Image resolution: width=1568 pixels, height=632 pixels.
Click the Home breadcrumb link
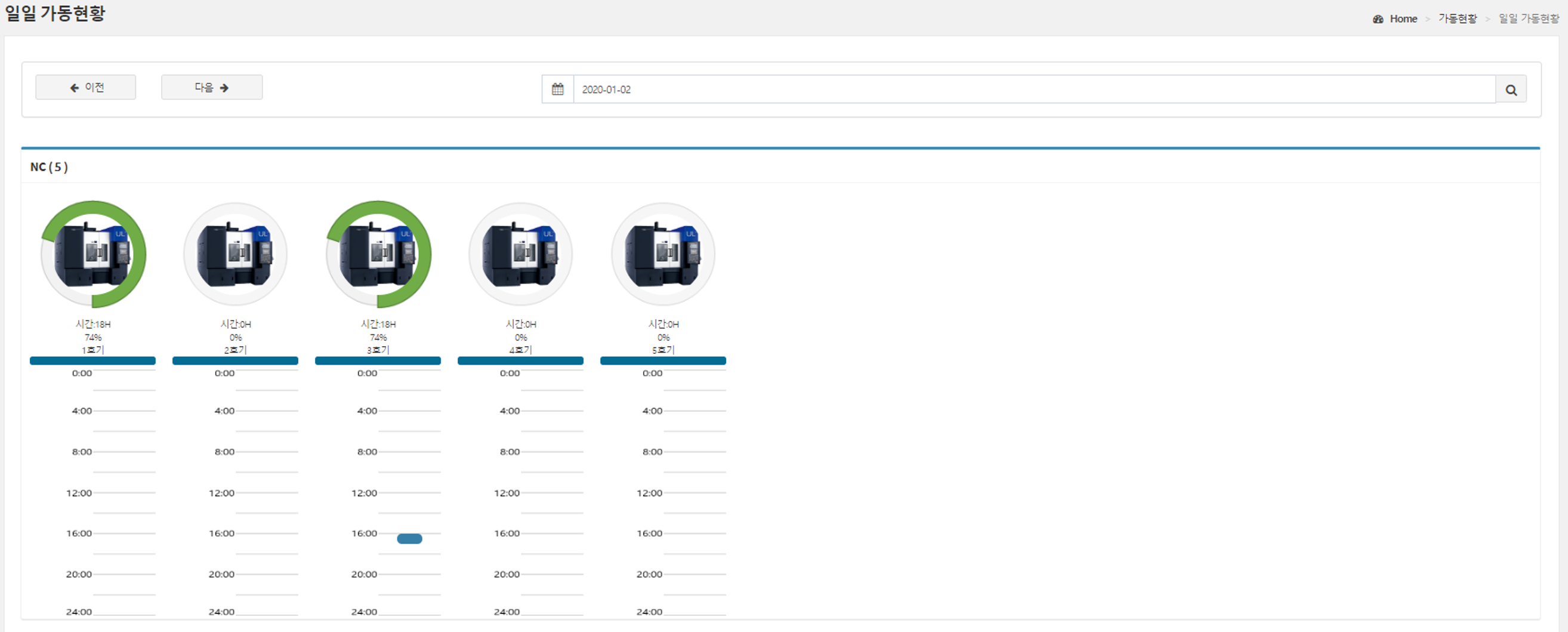(x=1403, y=19)
